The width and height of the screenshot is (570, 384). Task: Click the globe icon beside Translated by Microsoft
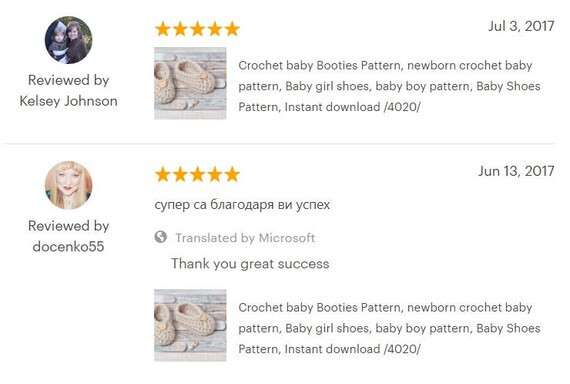coord(161,237)
